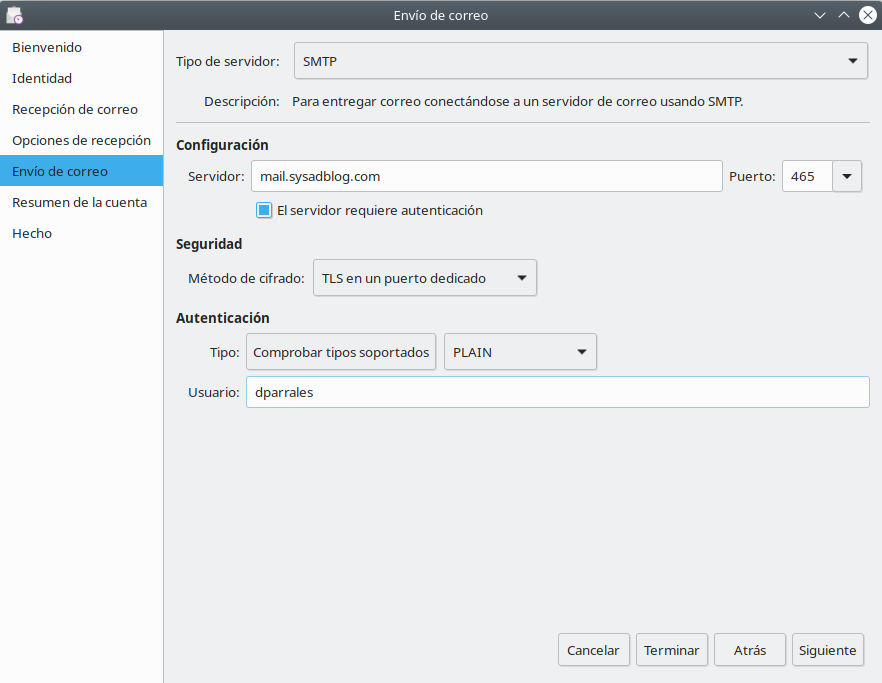Click into the Puerto number field

coord(807,176)
